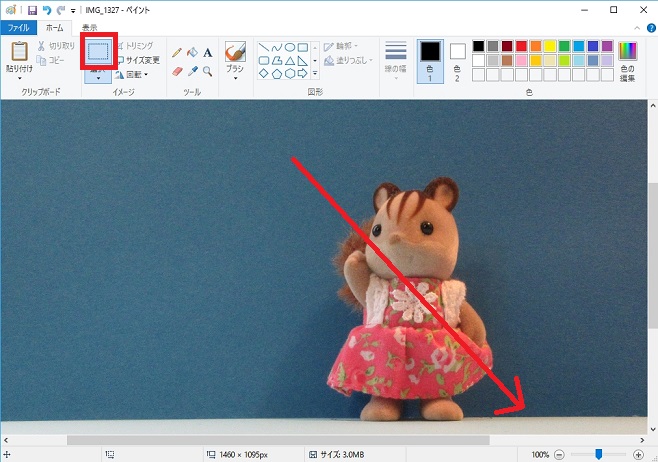Choose the red palette swatch
The image size is (658, 462).
[x=521, y=46]
